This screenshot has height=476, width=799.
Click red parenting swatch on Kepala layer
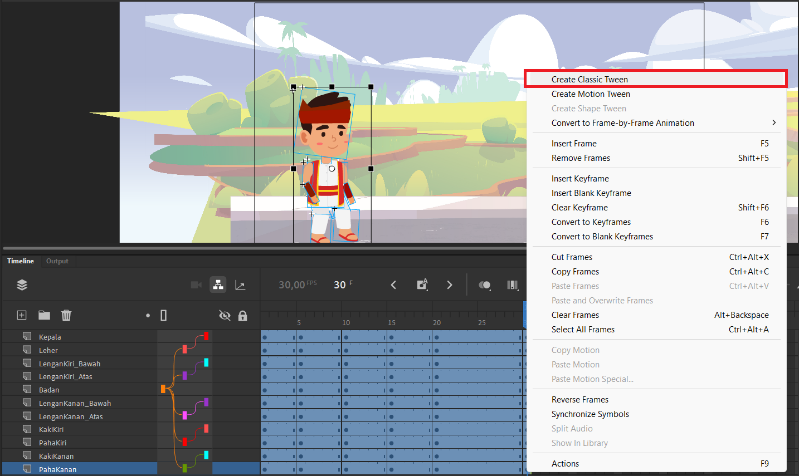[x=206, y=336]
